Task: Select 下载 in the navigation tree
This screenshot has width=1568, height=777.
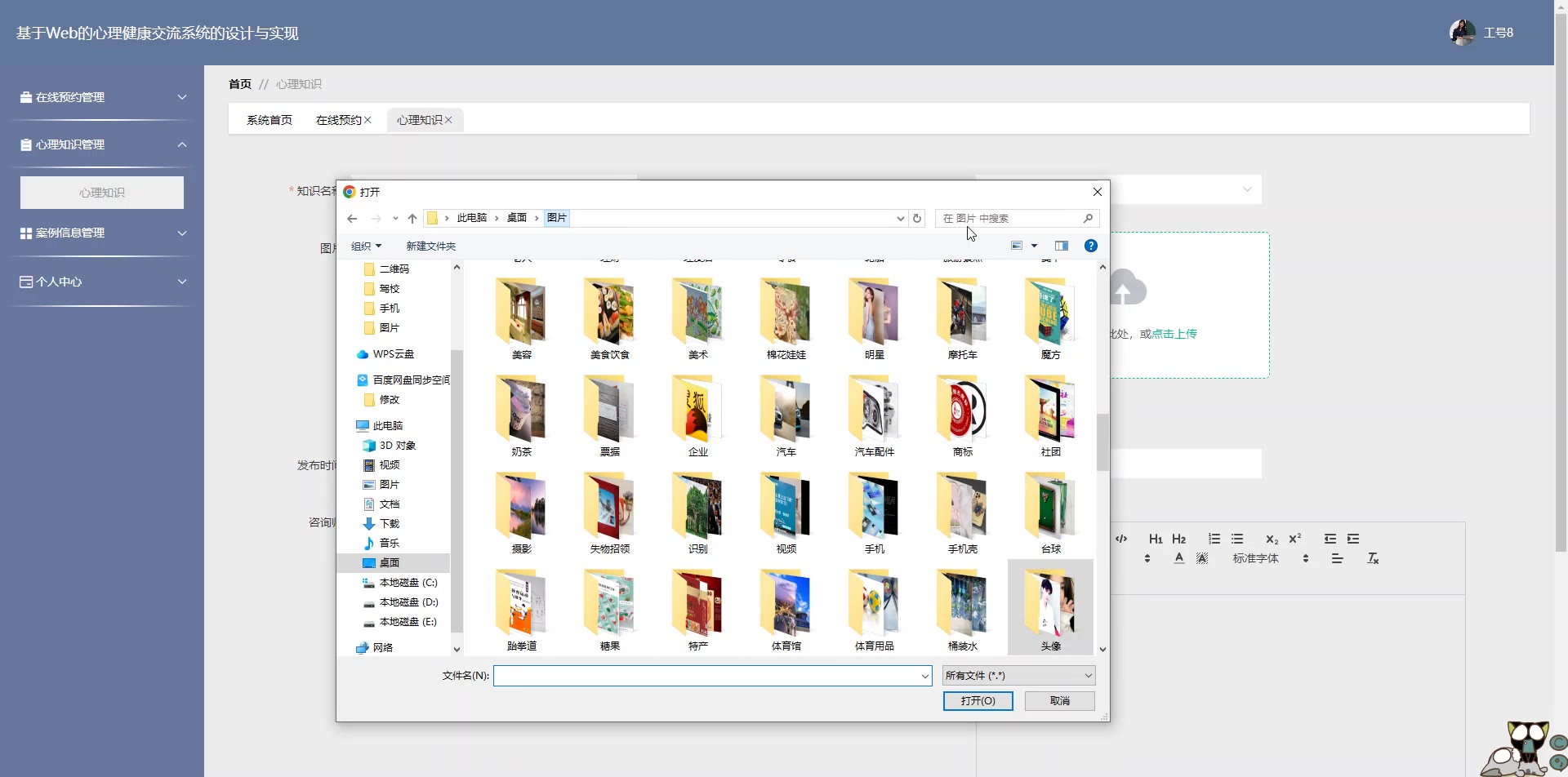Action: pos(389,523)
